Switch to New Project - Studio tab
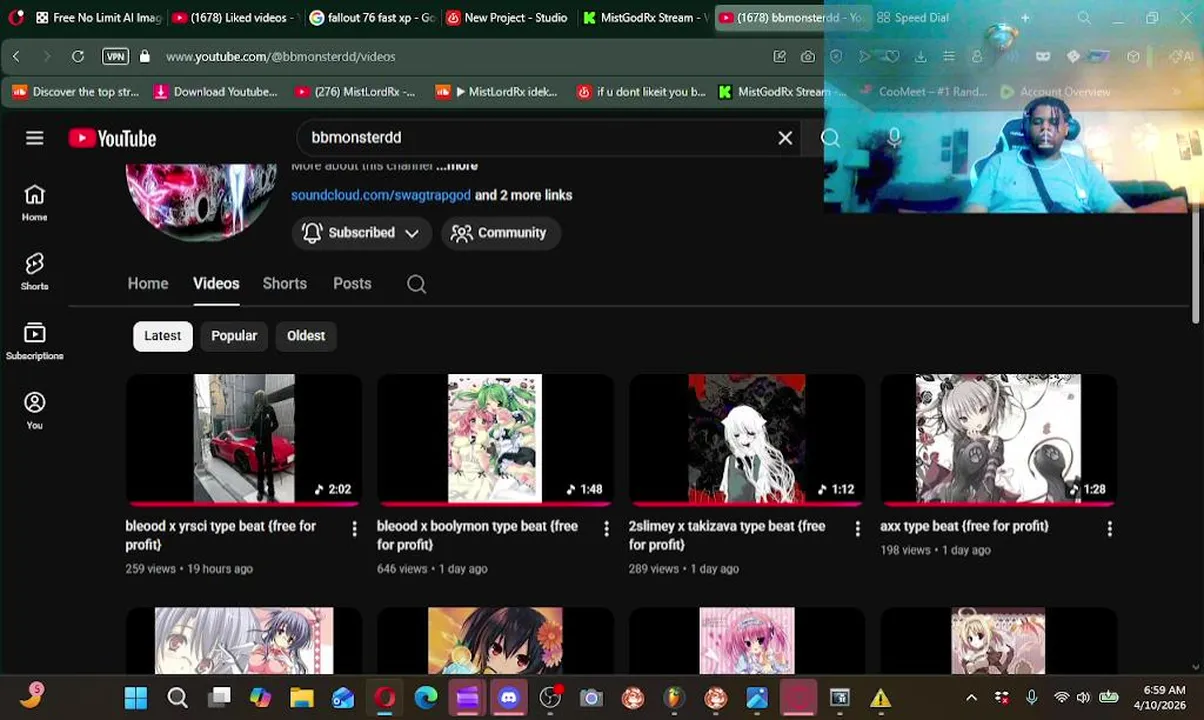 coord(507,17)
